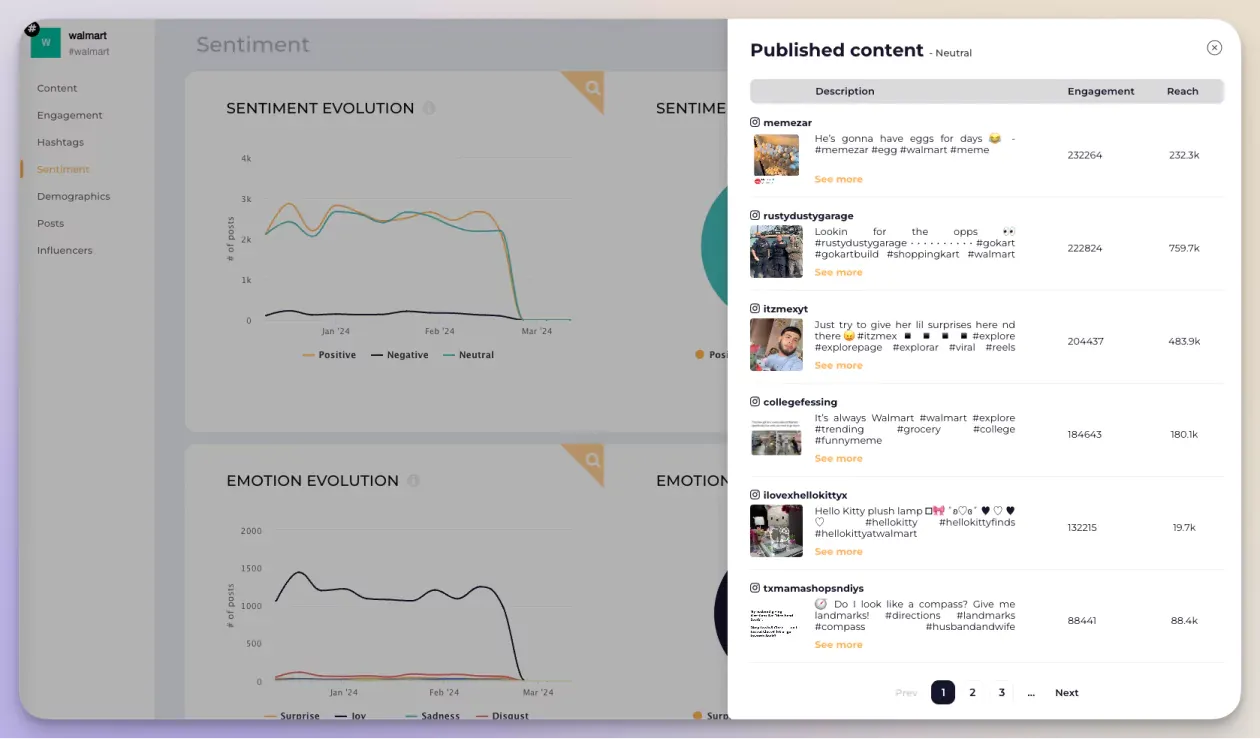Click username memezar
The image size is (1260, 739).
(787, 122)
